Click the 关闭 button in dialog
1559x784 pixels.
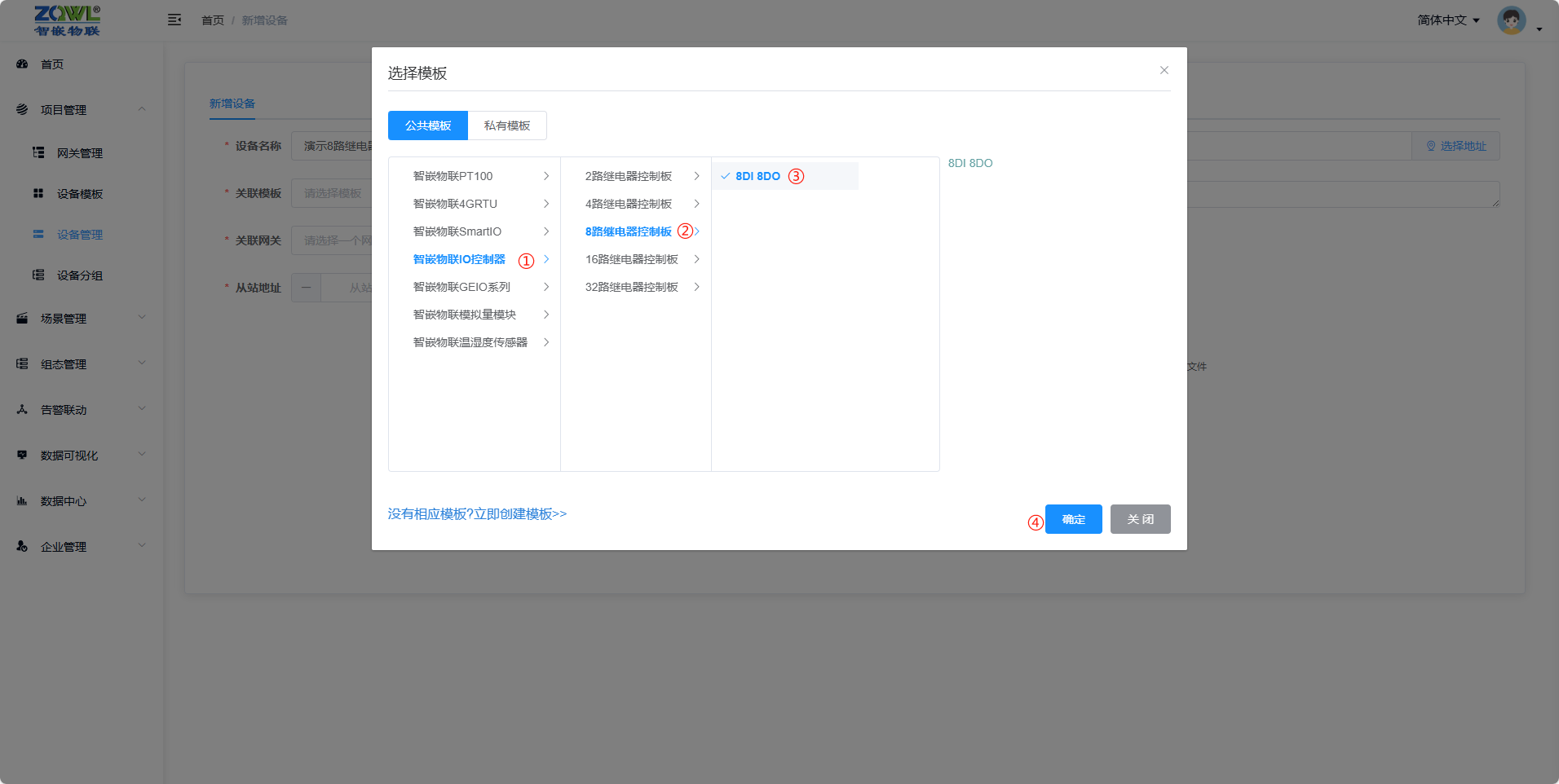[1141, 519]
